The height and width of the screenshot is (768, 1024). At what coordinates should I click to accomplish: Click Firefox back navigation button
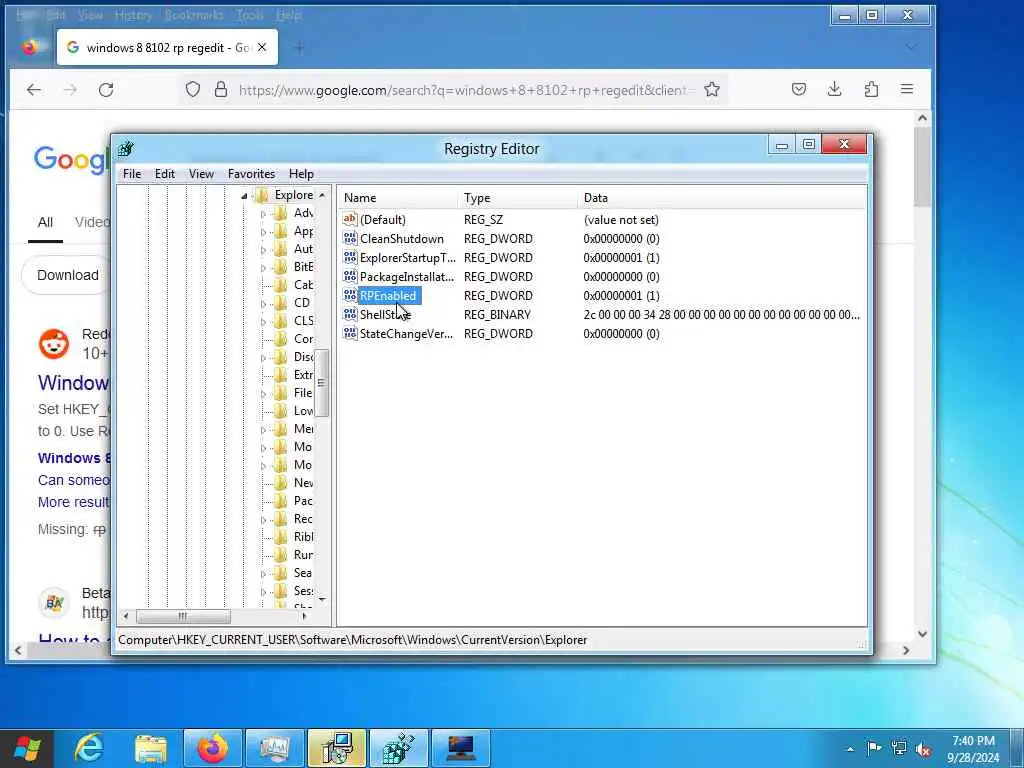[x=34, y=89]
